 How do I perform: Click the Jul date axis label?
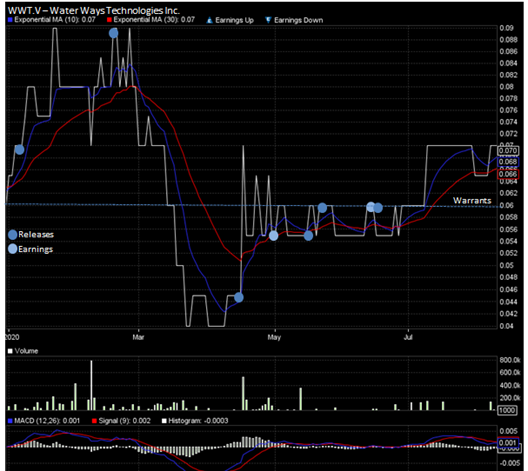(x=408, y=337)
